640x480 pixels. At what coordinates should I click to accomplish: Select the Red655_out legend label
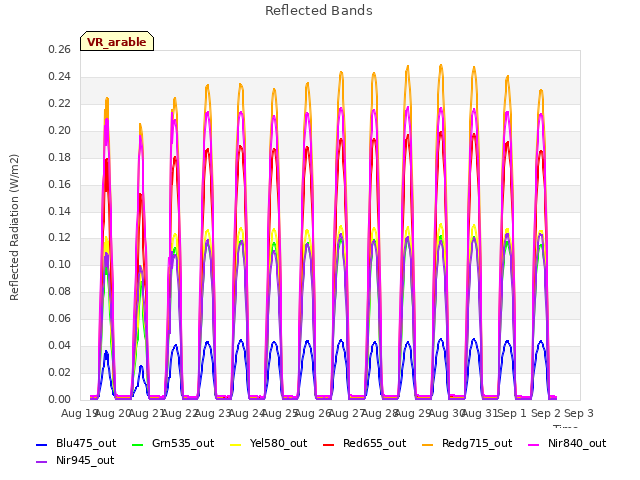pos(374,444)
